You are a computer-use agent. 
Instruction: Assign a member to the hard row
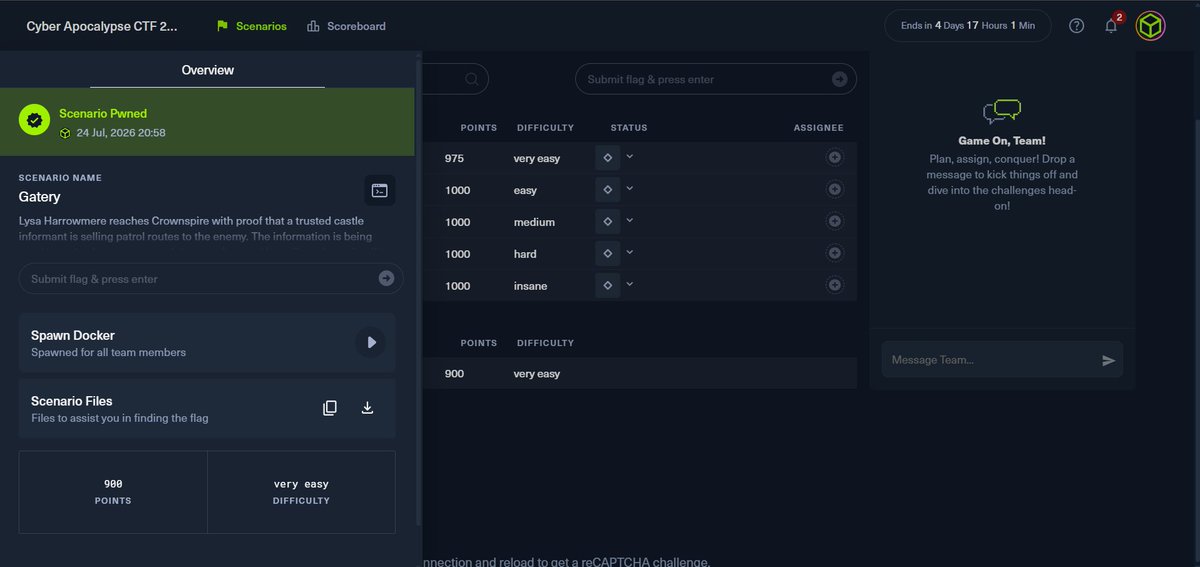click(834, 254)
